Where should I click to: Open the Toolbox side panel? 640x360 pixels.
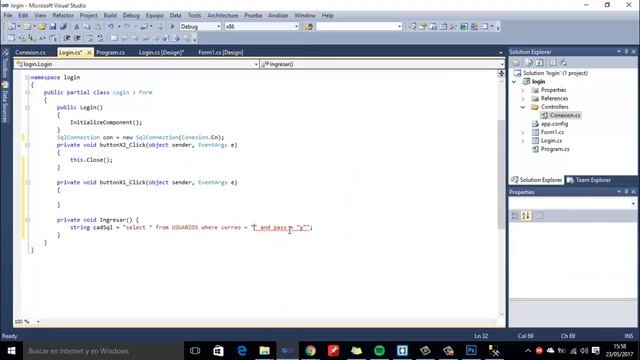[5, 64]
